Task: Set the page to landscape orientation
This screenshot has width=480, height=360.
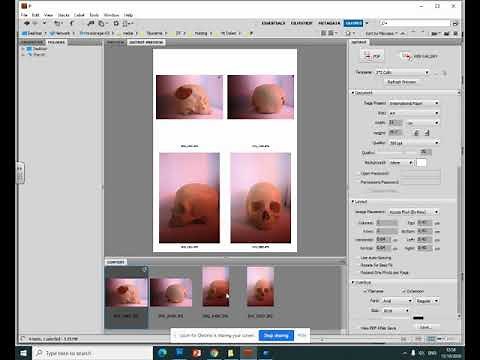Action: pos(426,133)
